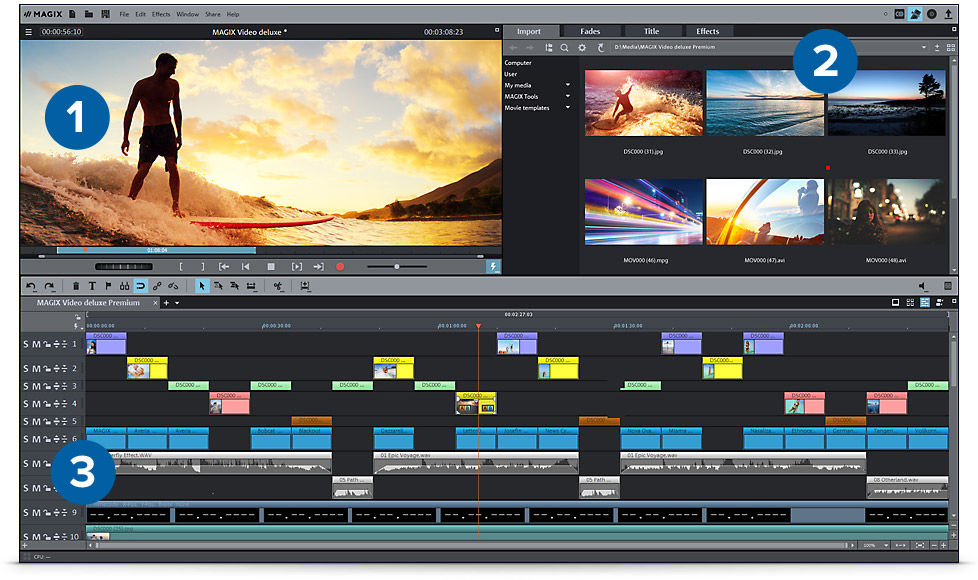Solo track 1 with its S button
This screenshot has width=978, height=580.
click(x=25, y=344)
